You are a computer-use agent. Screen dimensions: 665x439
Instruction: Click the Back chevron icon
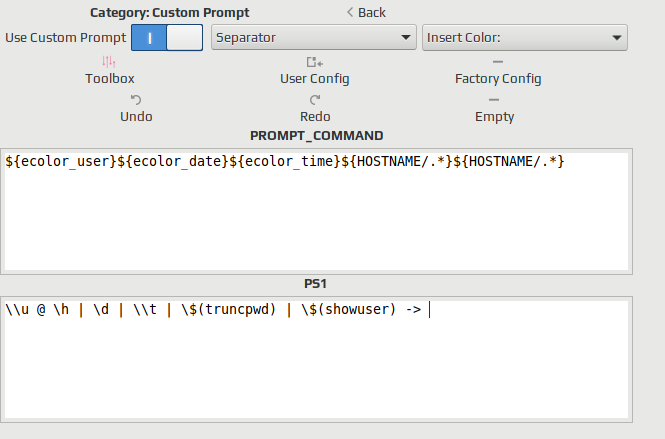point(350,12)
